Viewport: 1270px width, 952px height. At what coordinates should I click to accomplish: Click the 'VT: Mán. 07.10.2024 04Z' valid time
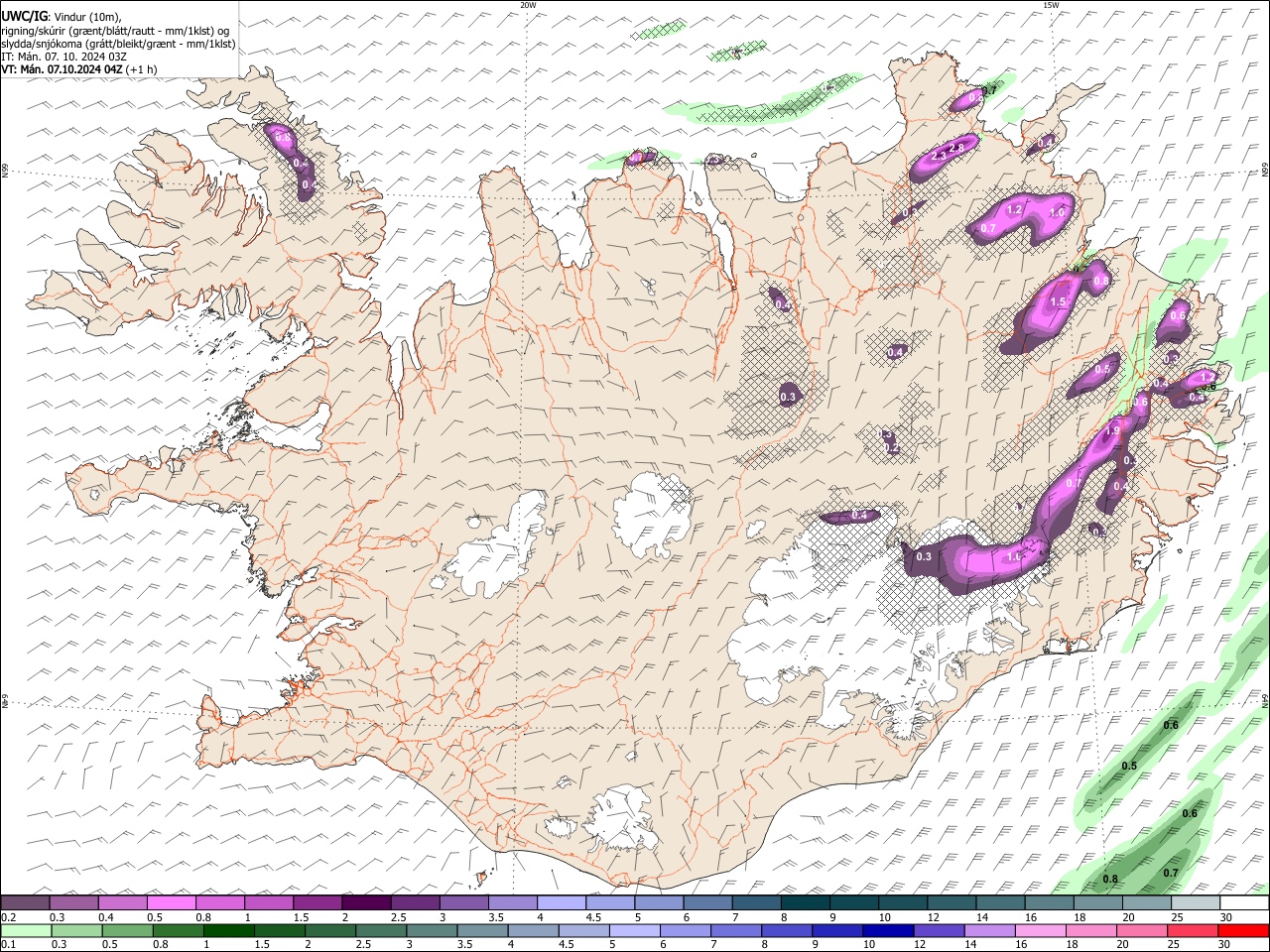click(62, 69)
